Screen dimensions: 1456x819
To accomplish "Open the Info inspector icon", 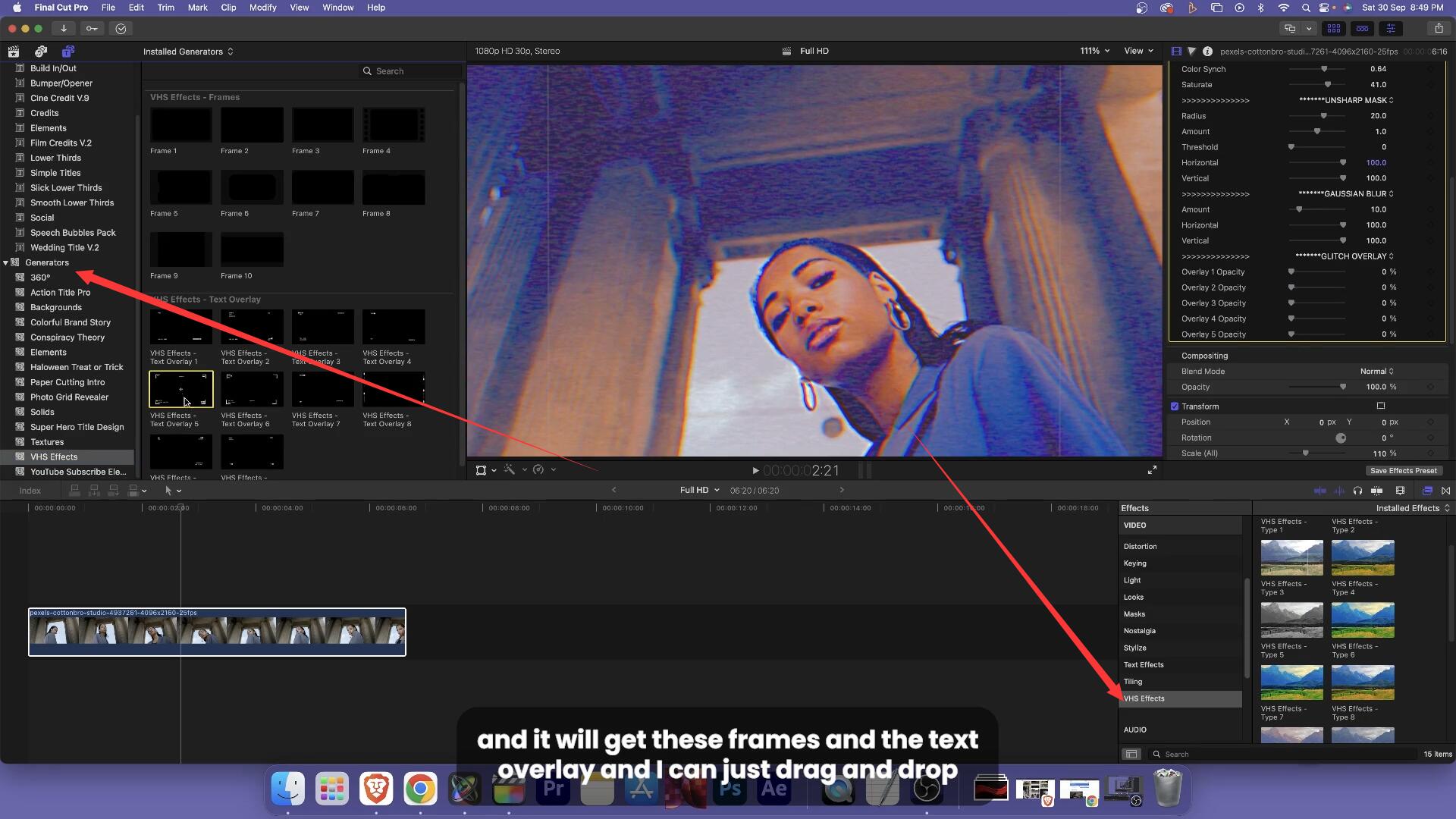I will (1207, 52).
